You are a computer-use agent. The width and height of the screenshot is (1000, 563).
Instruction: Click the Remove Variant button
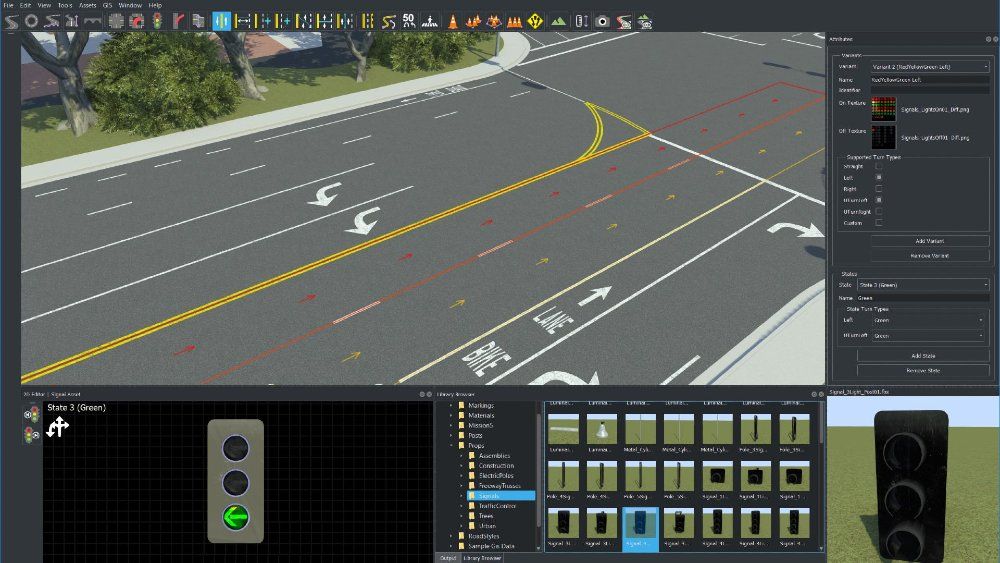pos(930,256)
